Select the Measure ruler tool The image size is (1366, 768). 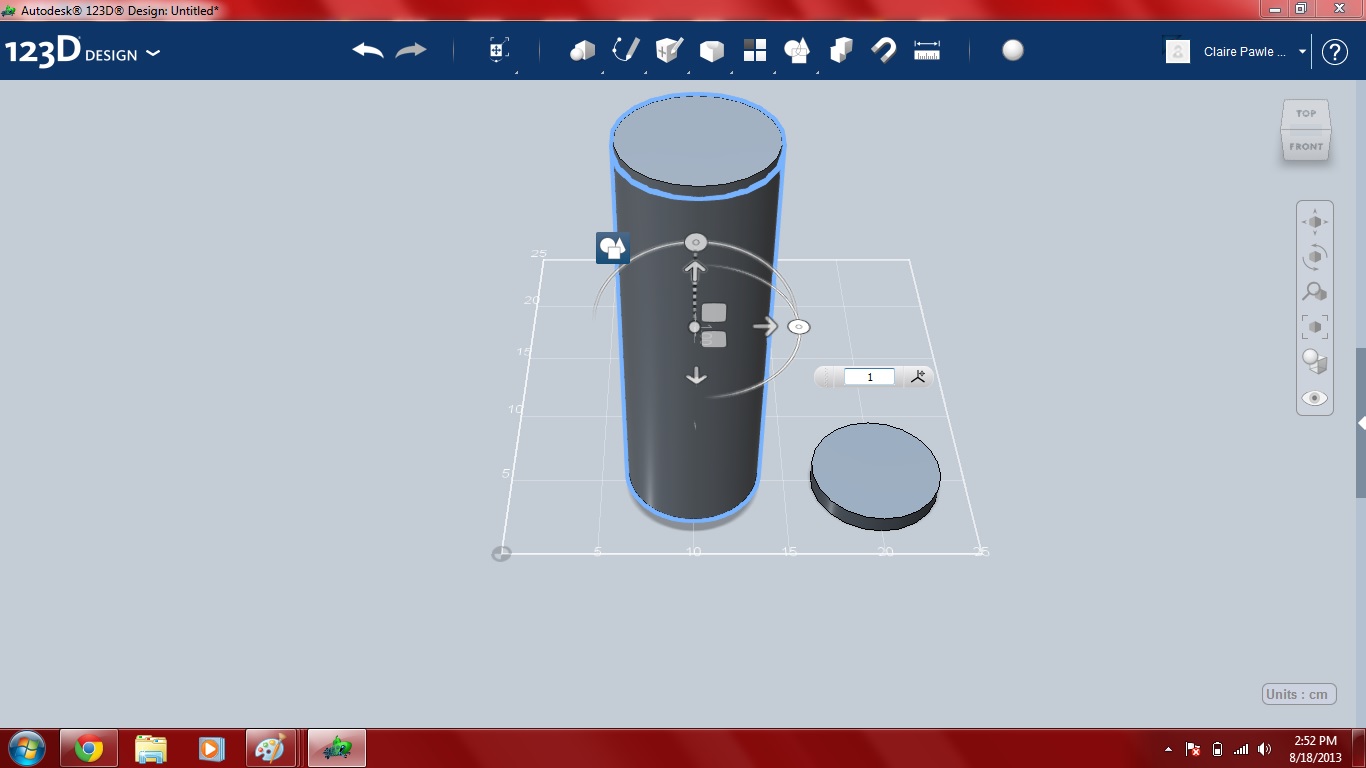[927, 50]
